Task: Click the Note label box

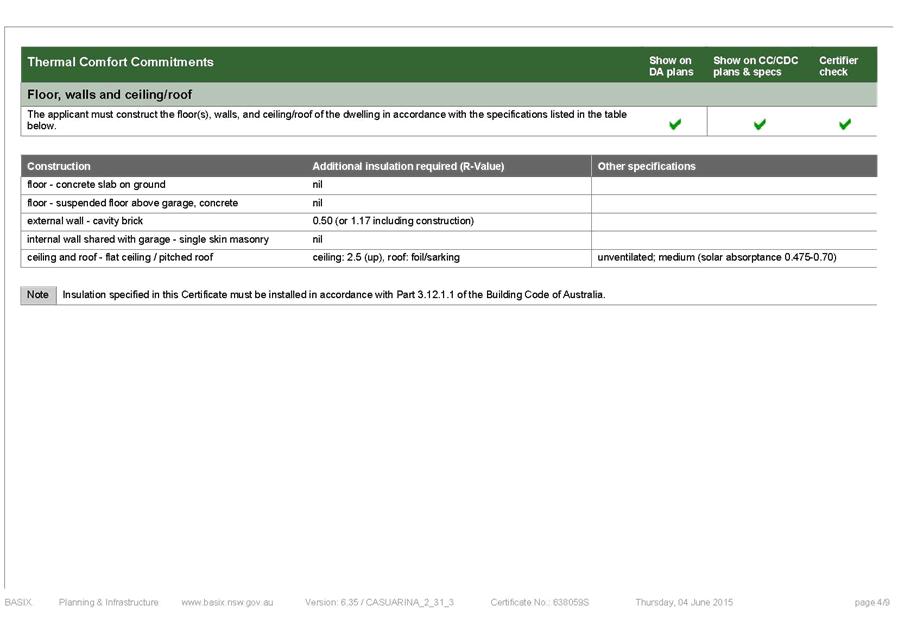Action: [38, 295]
